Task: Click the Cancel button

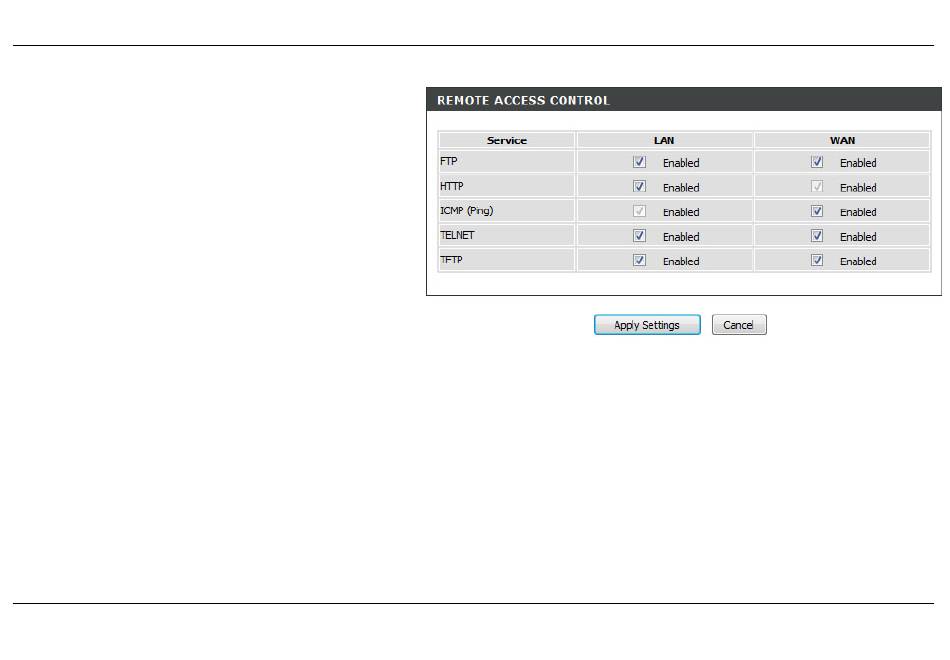Action: [x=739, y=325]
